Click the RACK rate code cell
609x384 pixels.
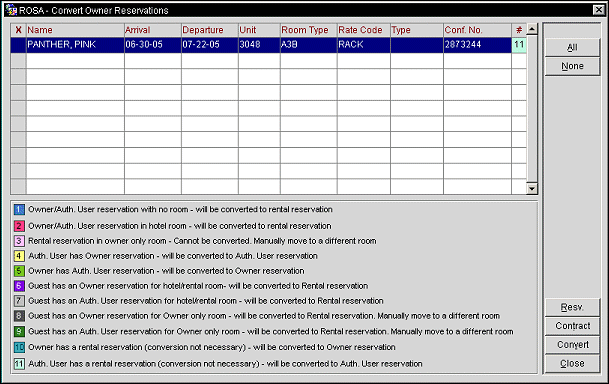coord(364,45)
